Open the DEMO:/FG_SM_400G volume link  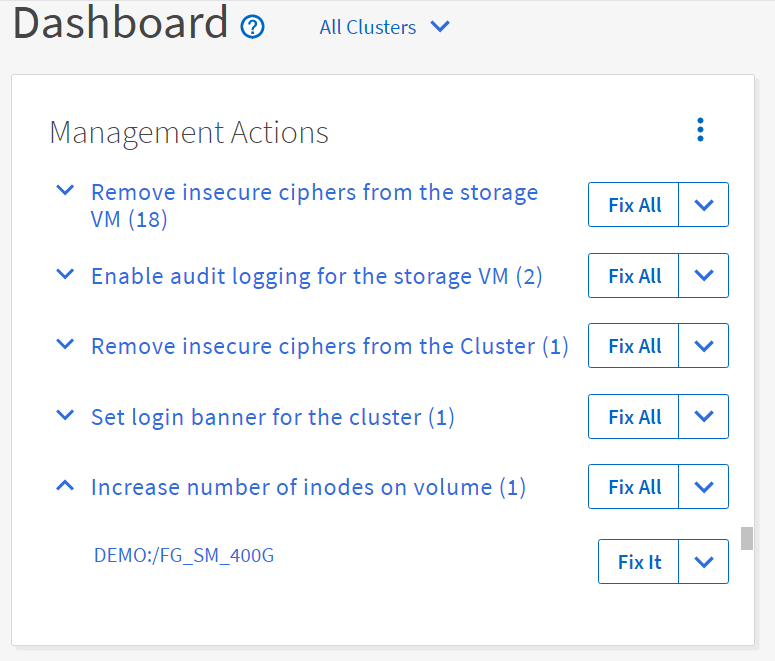(184, 555)
